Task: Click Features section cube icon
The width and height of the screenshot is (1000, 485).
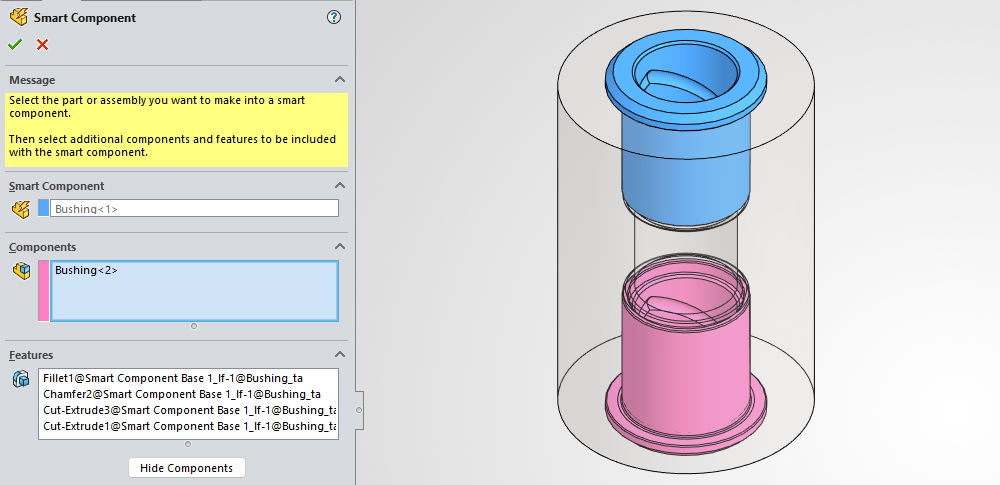Action: (22, 379)
